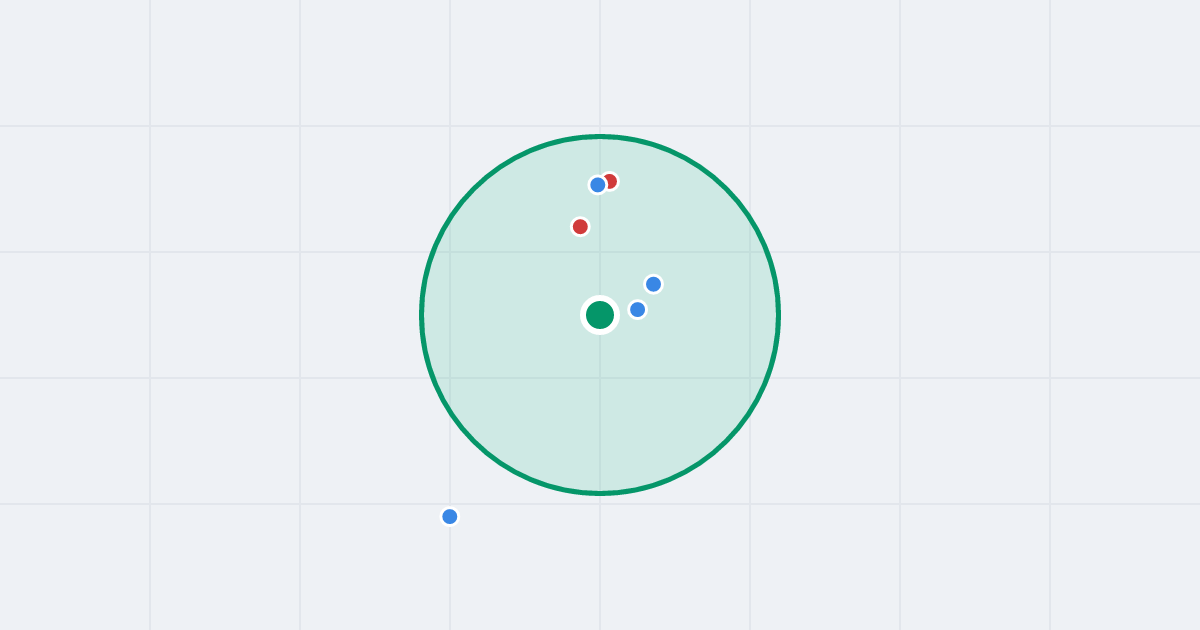Open the radius circle's green center pin
This screenshot has height=630, width=1200.
pyautogui.click(x=600, y=315)
